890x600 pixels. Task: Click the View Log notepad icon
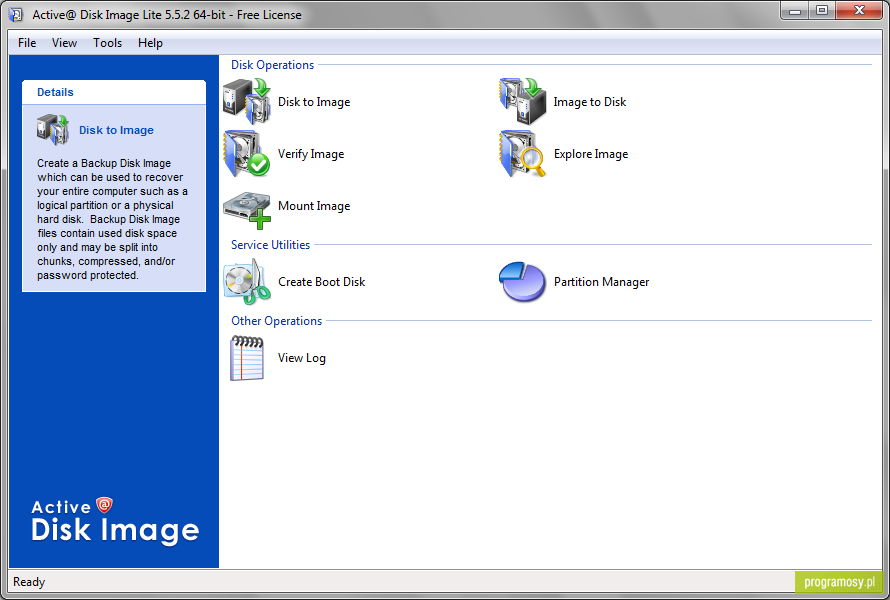click(247, 358)
